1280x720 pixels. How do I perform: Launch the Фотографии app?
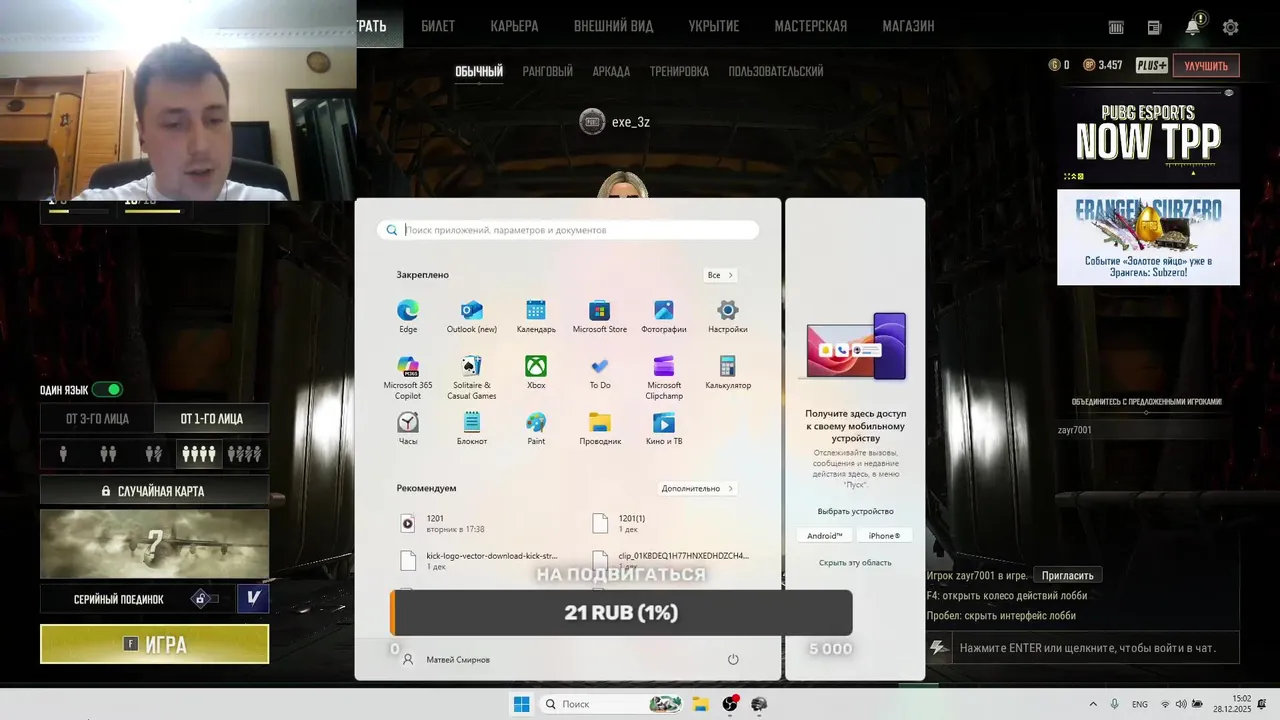[664, 317]
